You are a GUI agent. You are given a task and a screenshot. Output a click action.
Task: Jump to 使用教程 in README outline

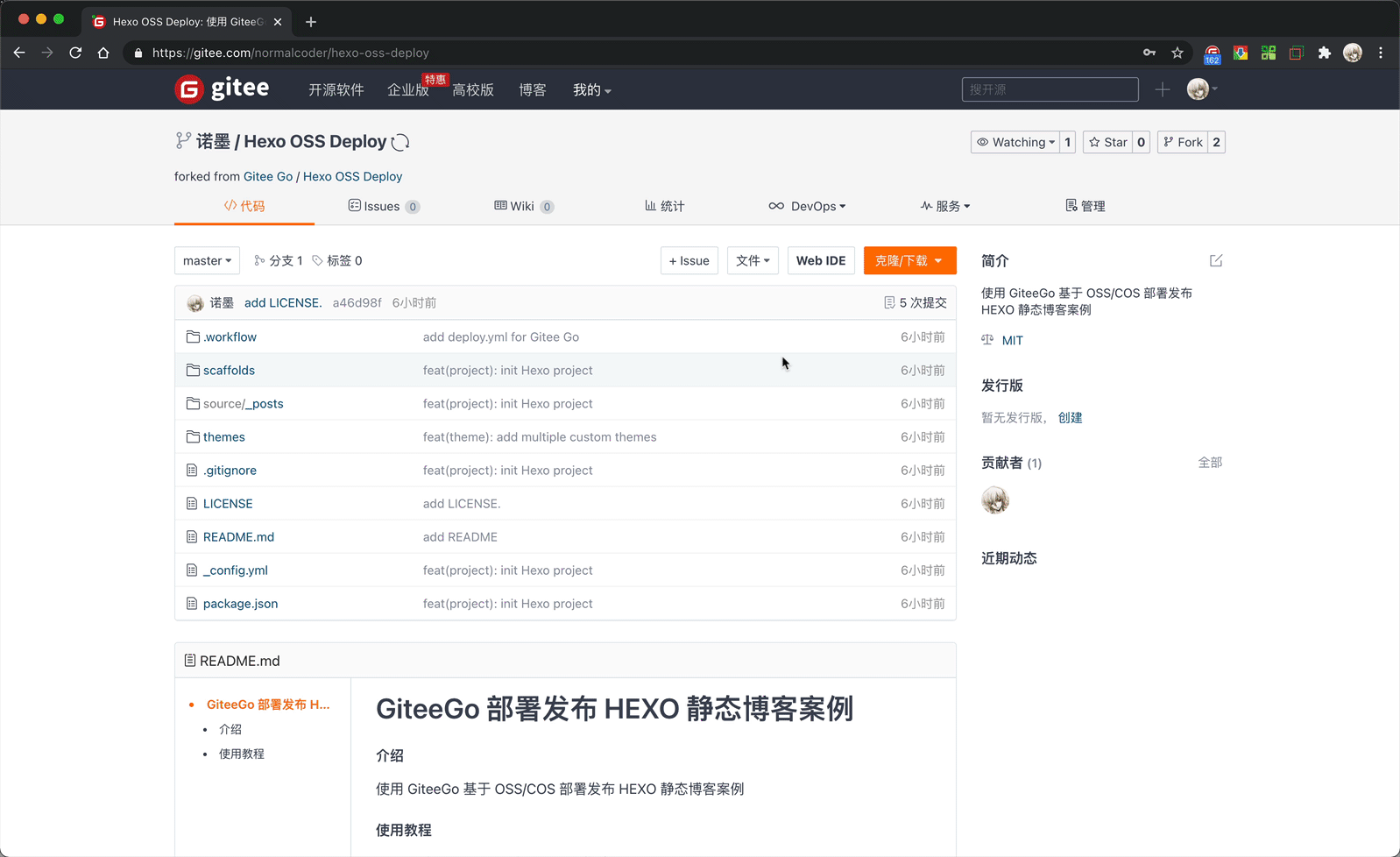[241, 754]
